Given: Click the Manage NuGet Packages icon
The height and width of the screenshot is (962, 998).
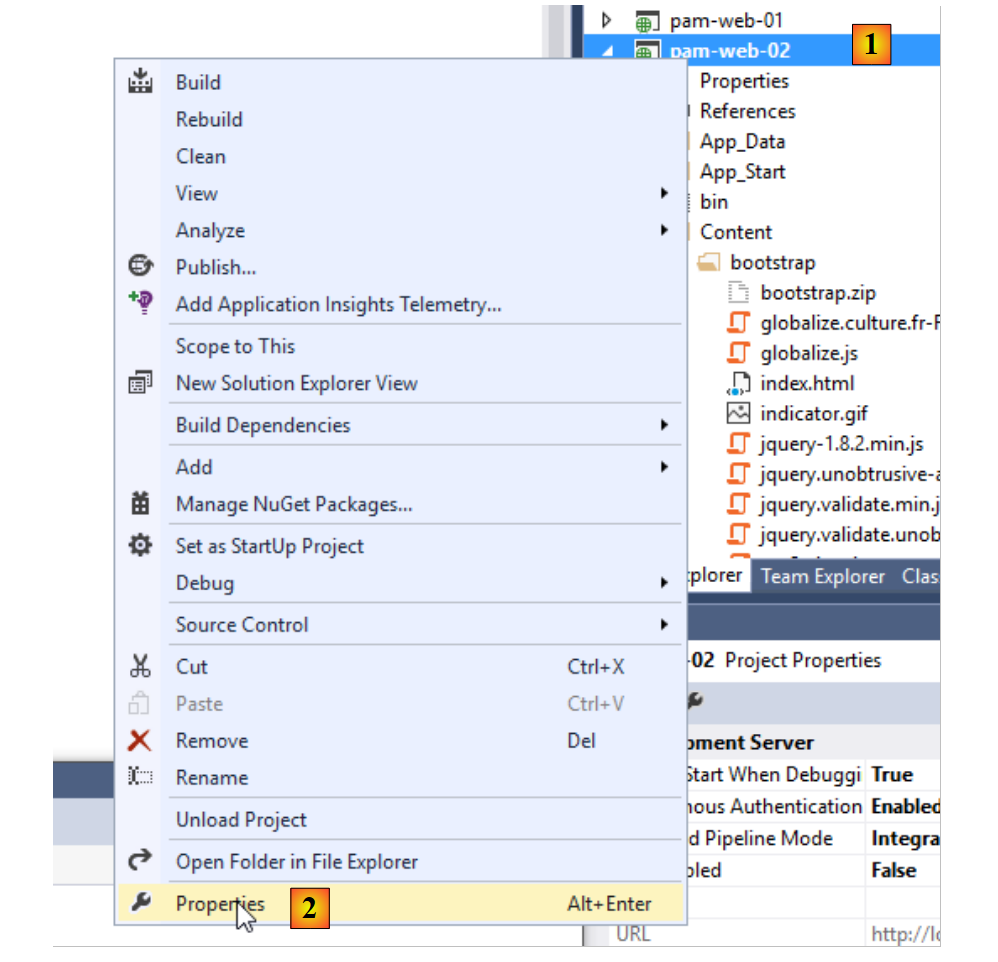Looking at the screenshot, I should pos(141,504).
